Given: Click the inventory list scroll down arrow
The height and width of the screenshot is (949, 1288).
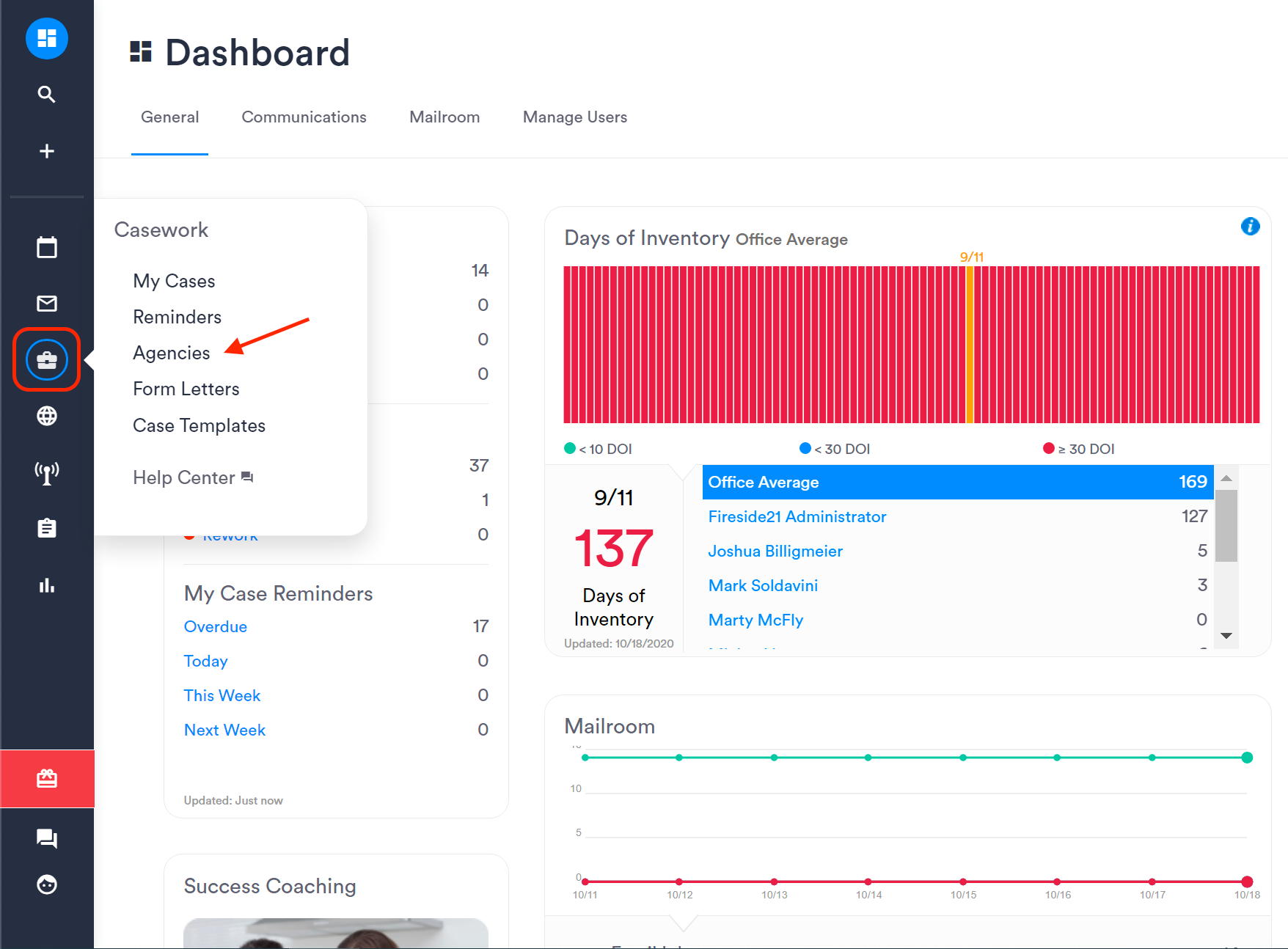Looking at the screenshot, I should (x=1226, y=636).
